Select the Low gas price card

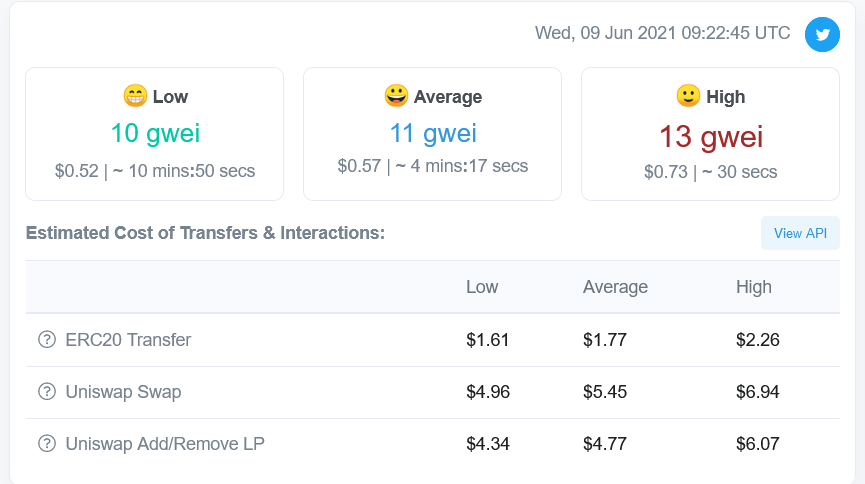click(x=154, y=134)
